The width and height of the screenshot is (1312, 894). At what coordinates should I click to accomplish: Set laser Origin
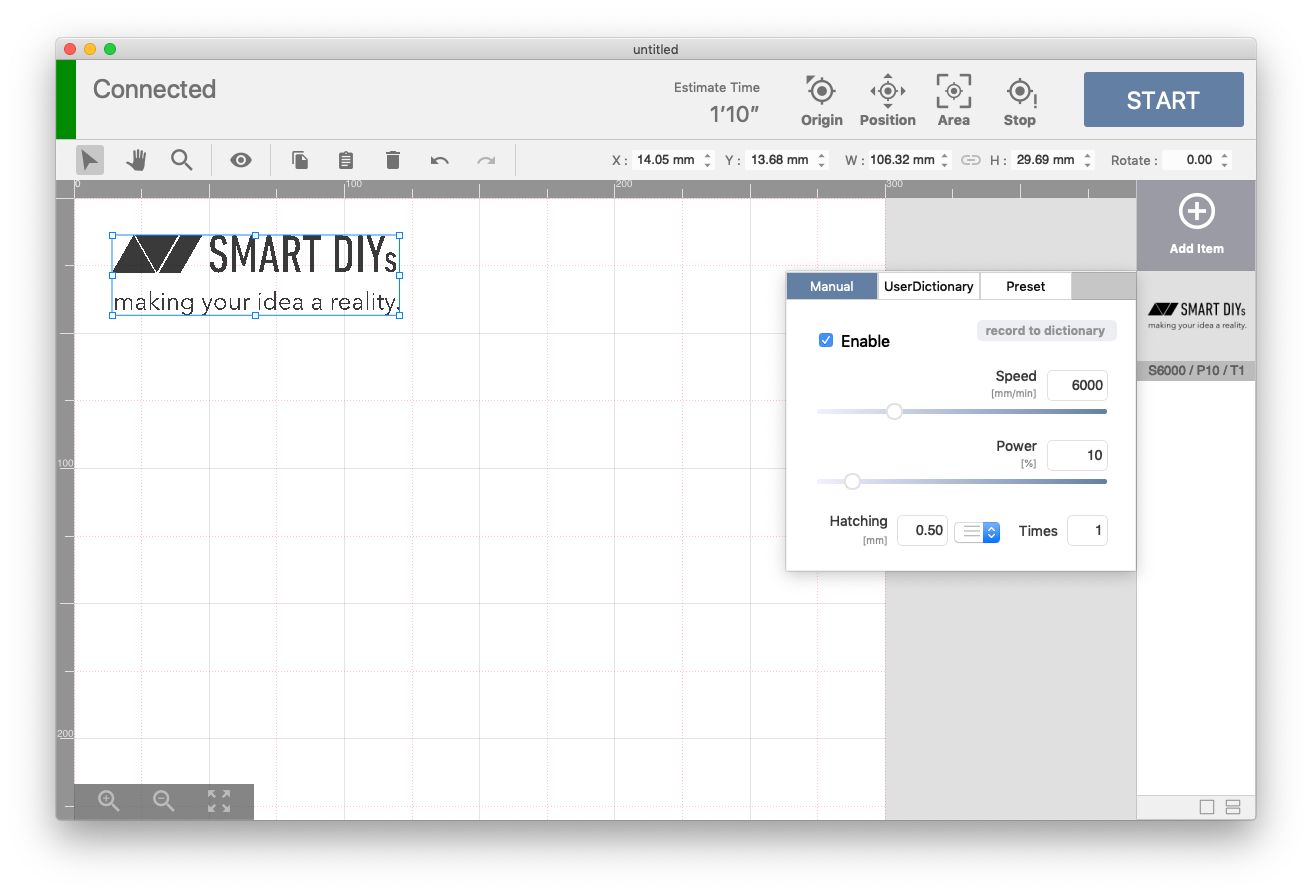(822, 101)
